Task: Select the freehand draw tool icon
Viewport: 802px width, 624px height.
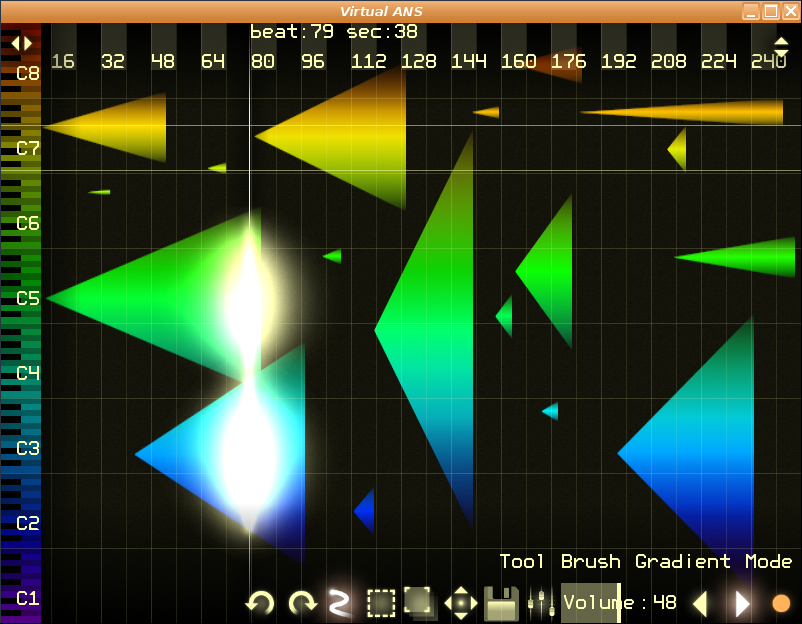Action: [x=339, y=603]
